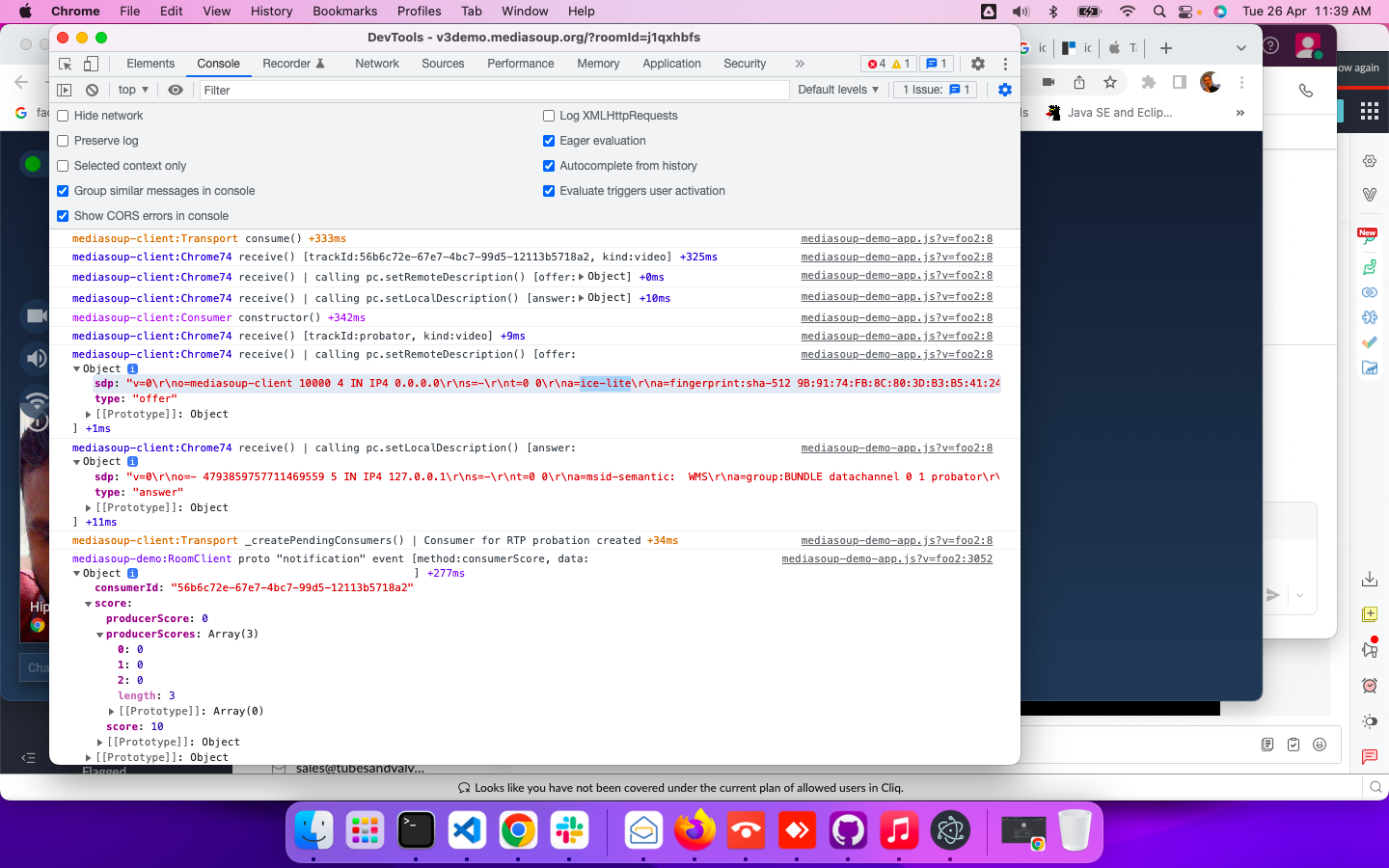The image size is (1389, 868).
Task: Enable the Preserve log checkbox
Action: click(x=63, y=140)
